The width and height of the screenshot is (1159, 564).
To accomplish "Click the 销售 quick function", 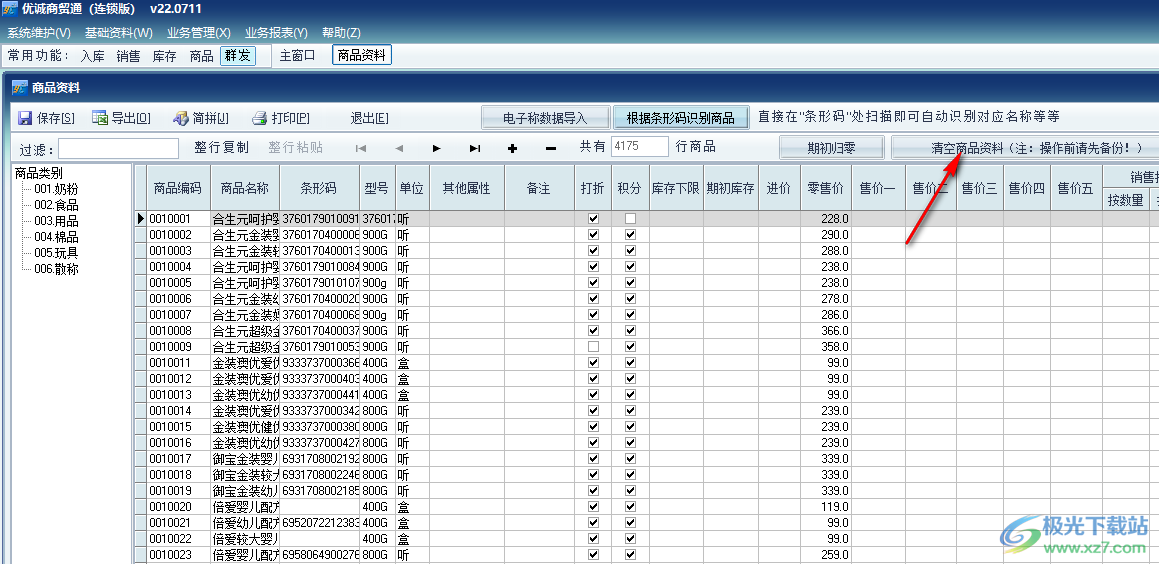I will (129, 55).
